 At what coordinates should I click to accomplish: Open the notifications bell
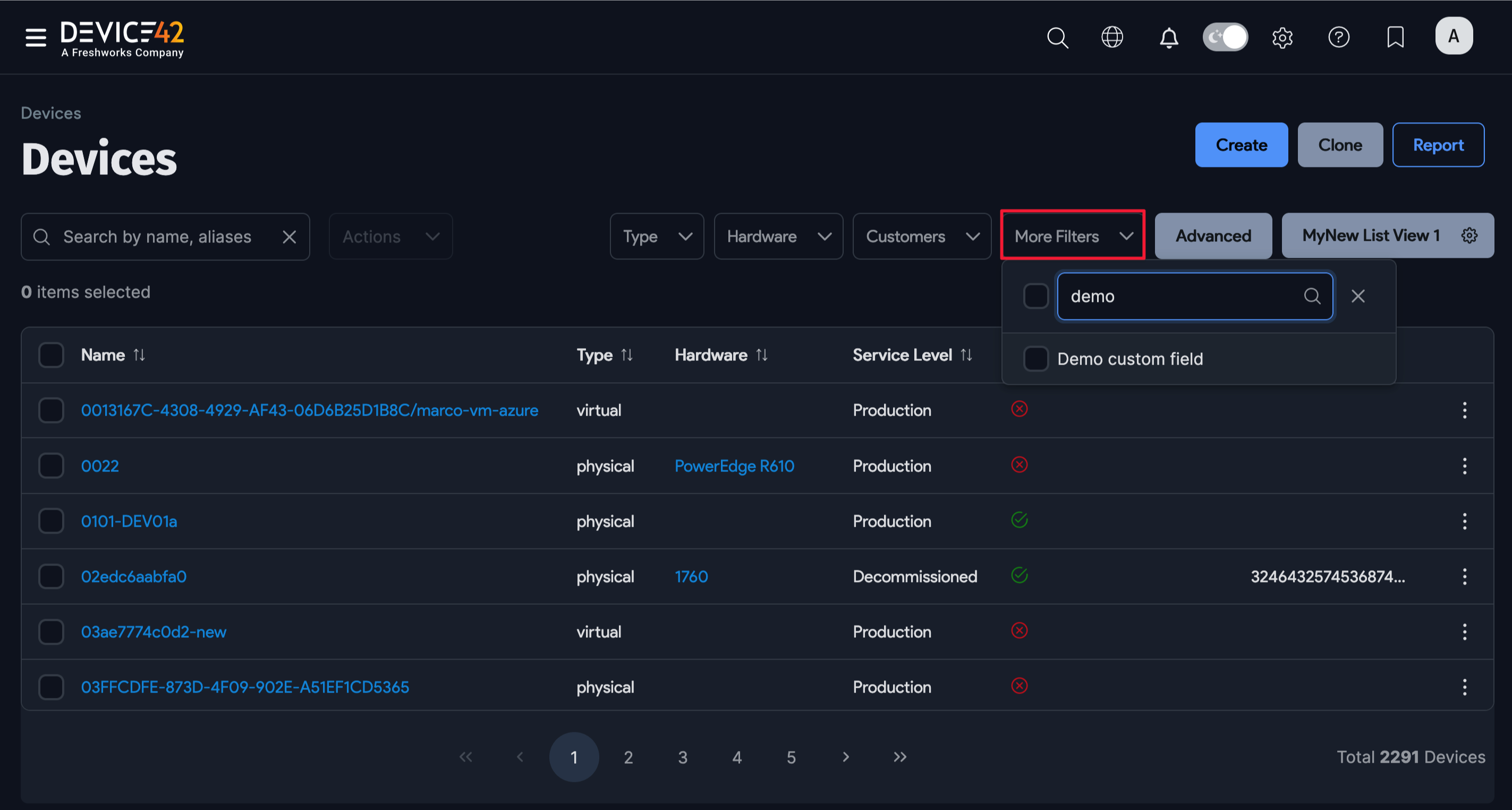pos(1168,38)
